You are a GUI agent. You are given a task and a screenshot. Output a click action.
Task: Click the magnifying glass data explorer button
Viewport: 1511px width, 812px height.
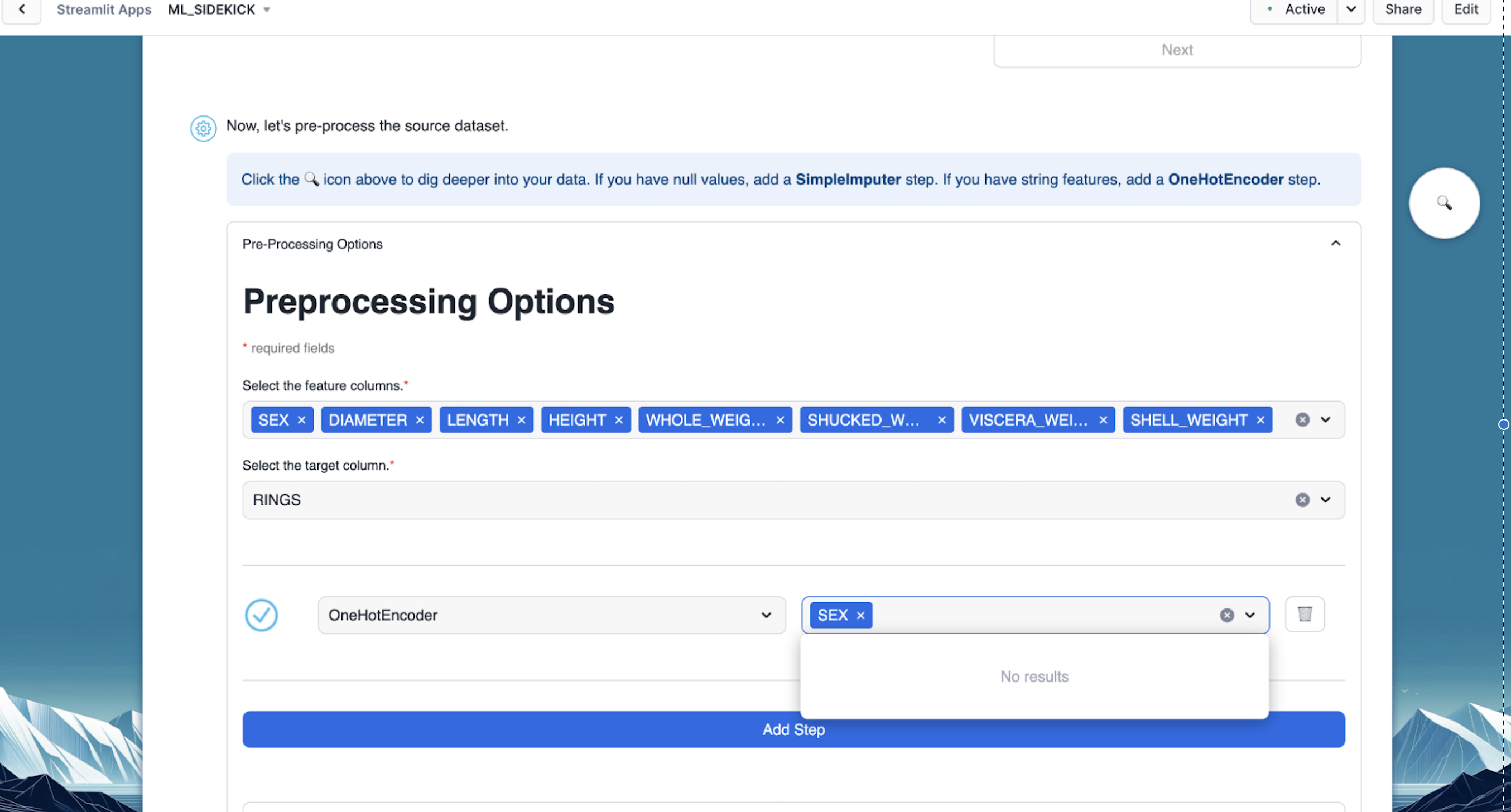[x=1443, y=204]
